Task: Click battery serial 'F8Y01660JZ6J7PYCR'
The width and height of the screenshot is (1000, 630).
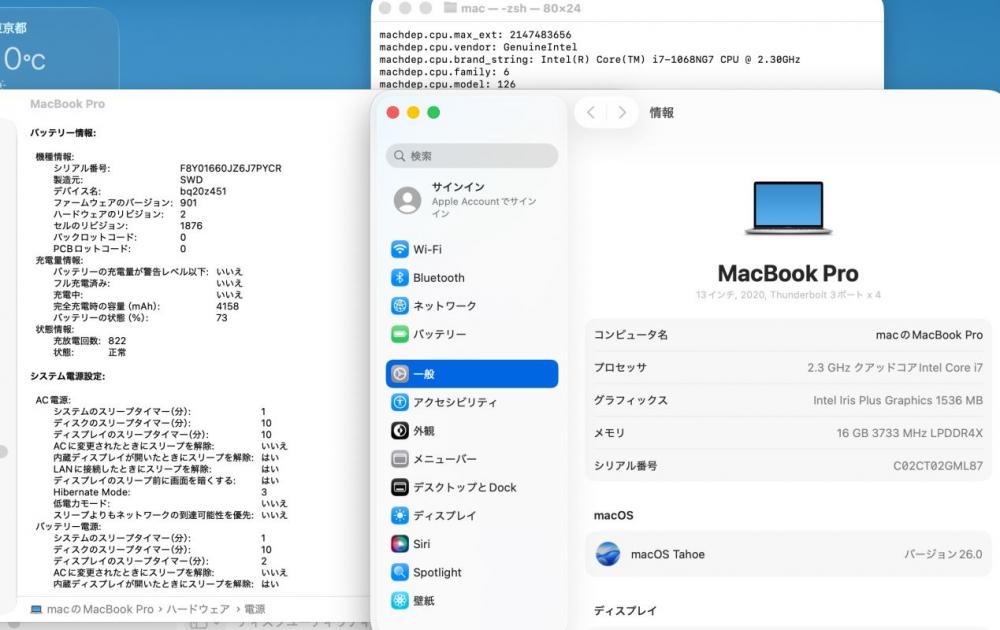Action: click(x=231, y=168)
